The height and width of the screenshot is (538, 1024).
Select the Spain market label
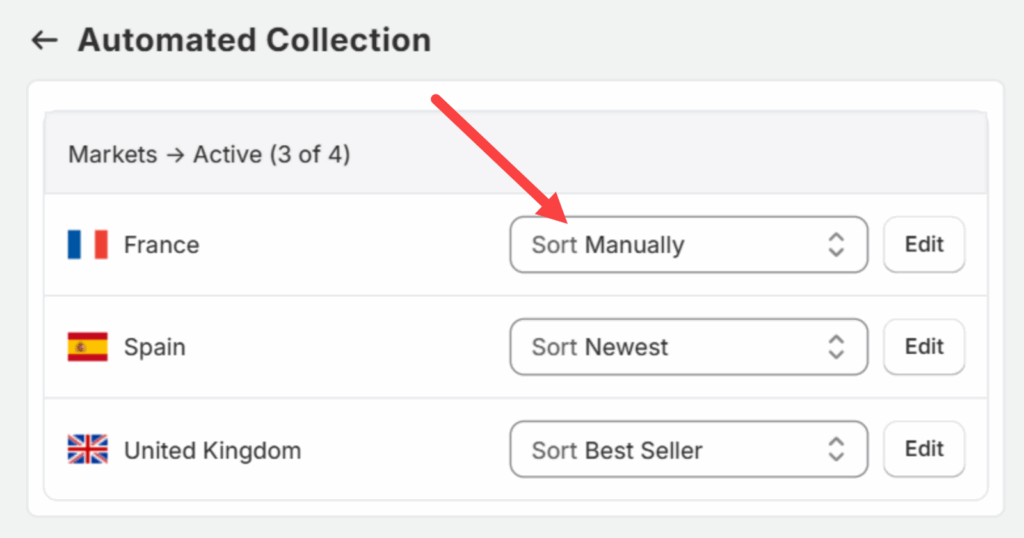pyautogui.click(x=154, y=347)
